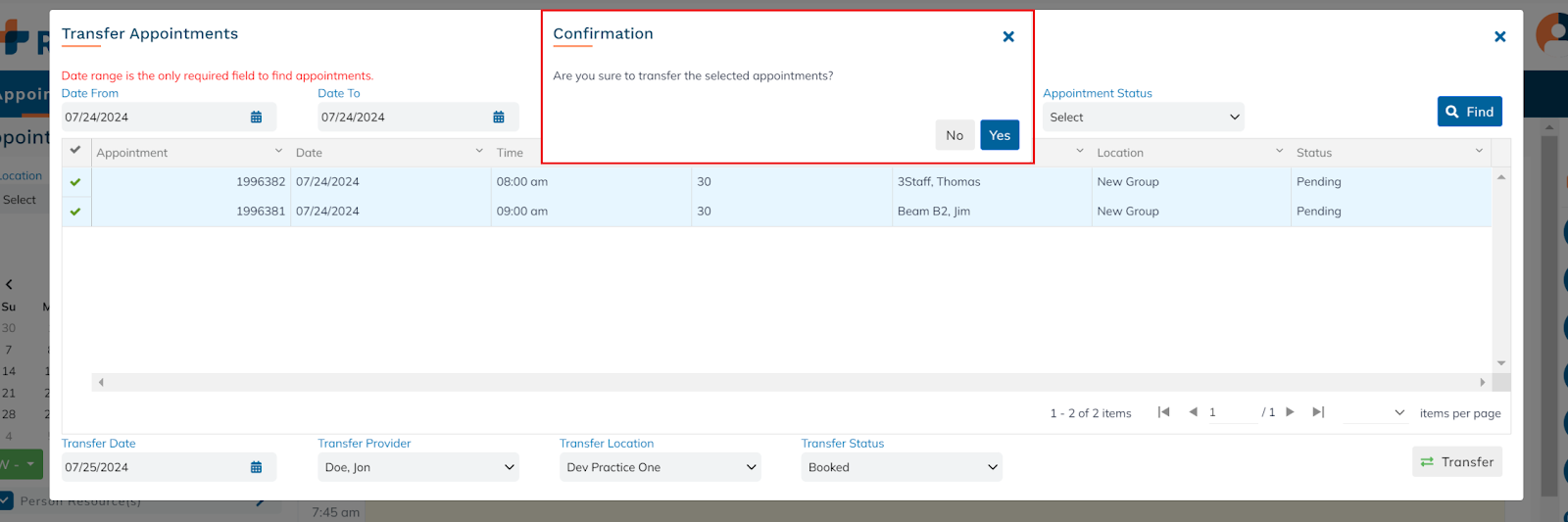Viewport: 1568px width, 522px height.
Task: Uncheck appointment 1996382 row checkbox
Action: [75, 182]
